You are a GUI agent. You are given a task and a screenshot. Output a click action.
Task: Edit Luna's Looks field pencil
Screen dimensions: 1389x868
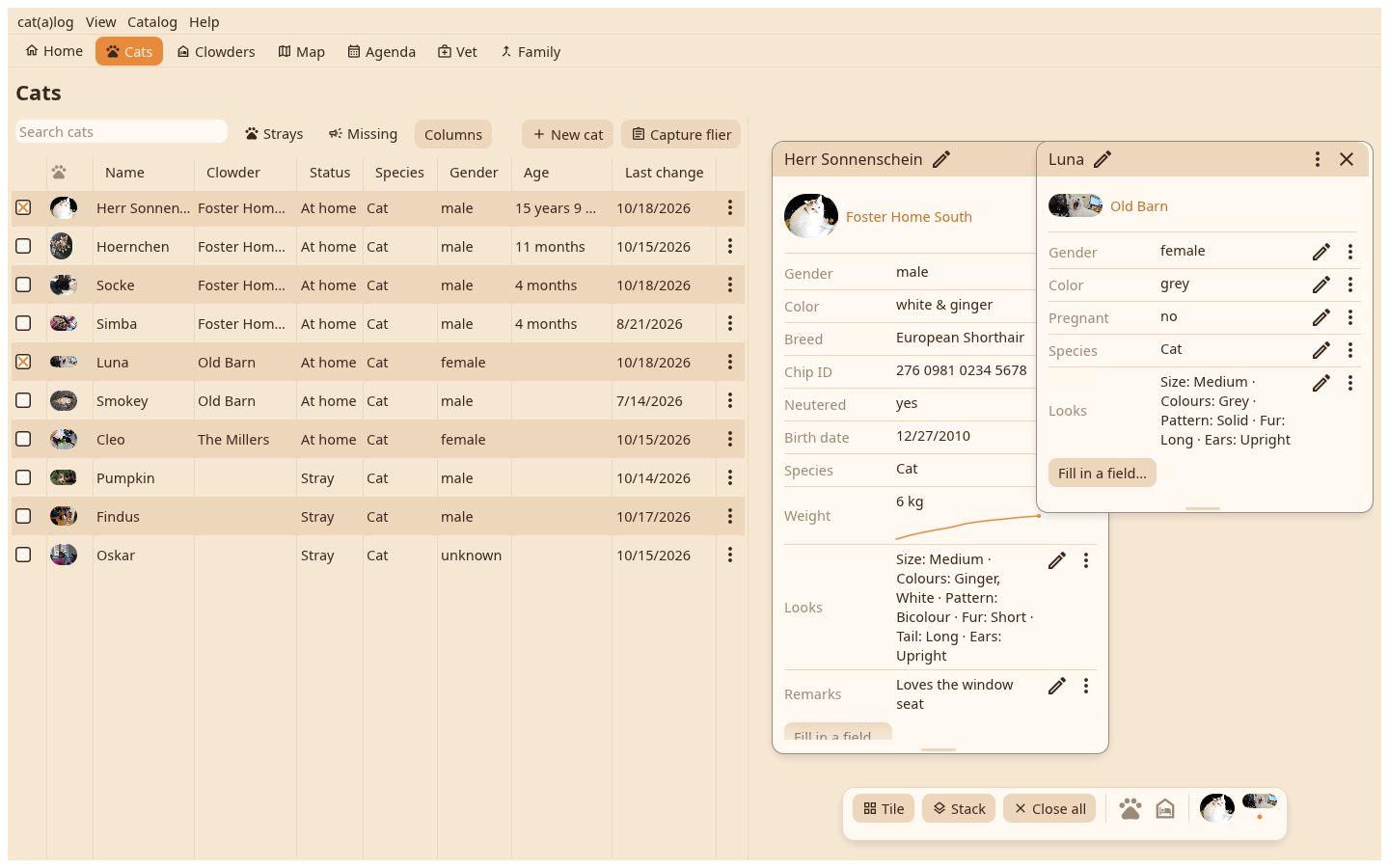1321,383
